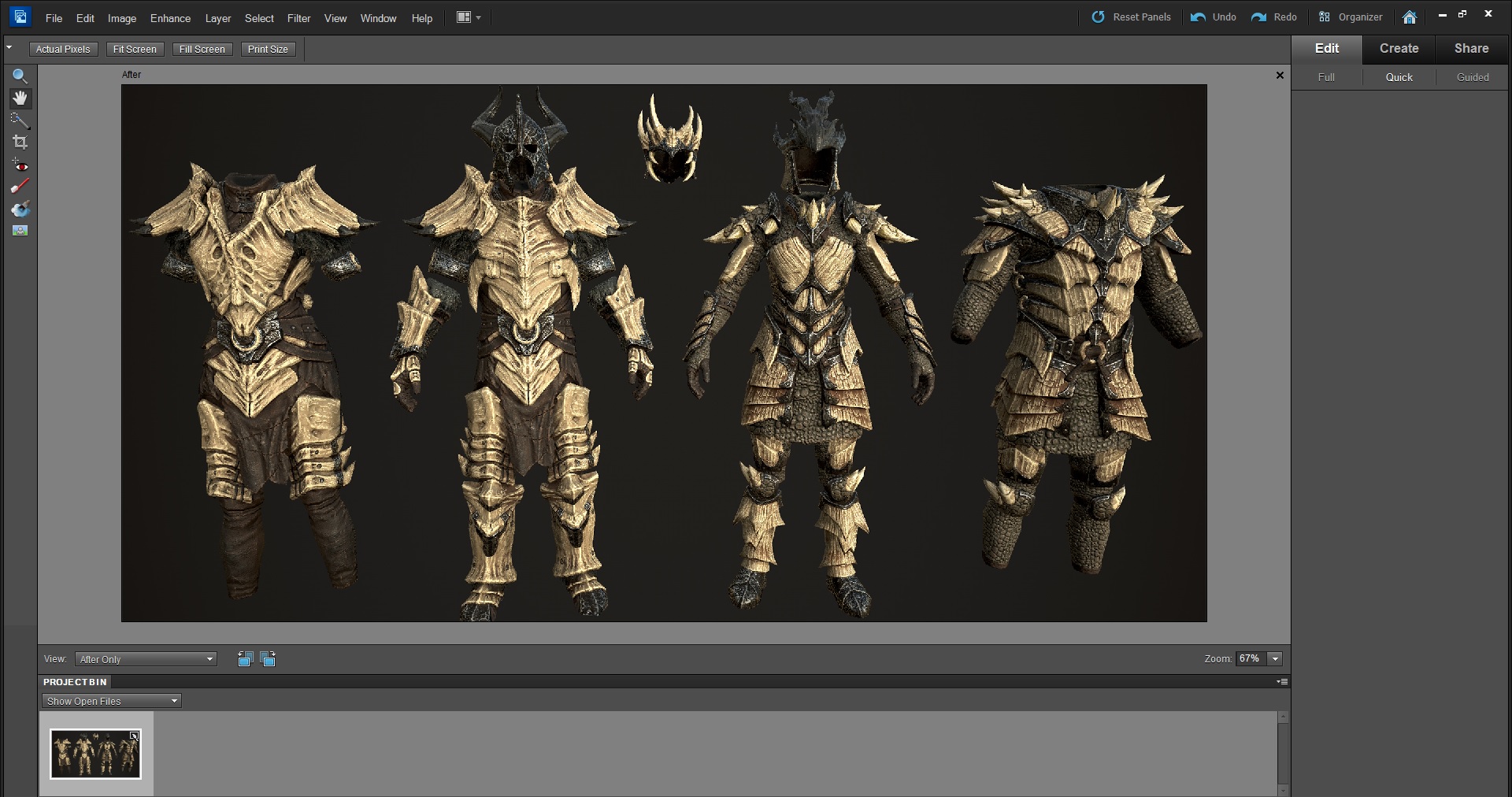Open the Image menu
This screenshot has width=1512, height=797.
[122, 18]
